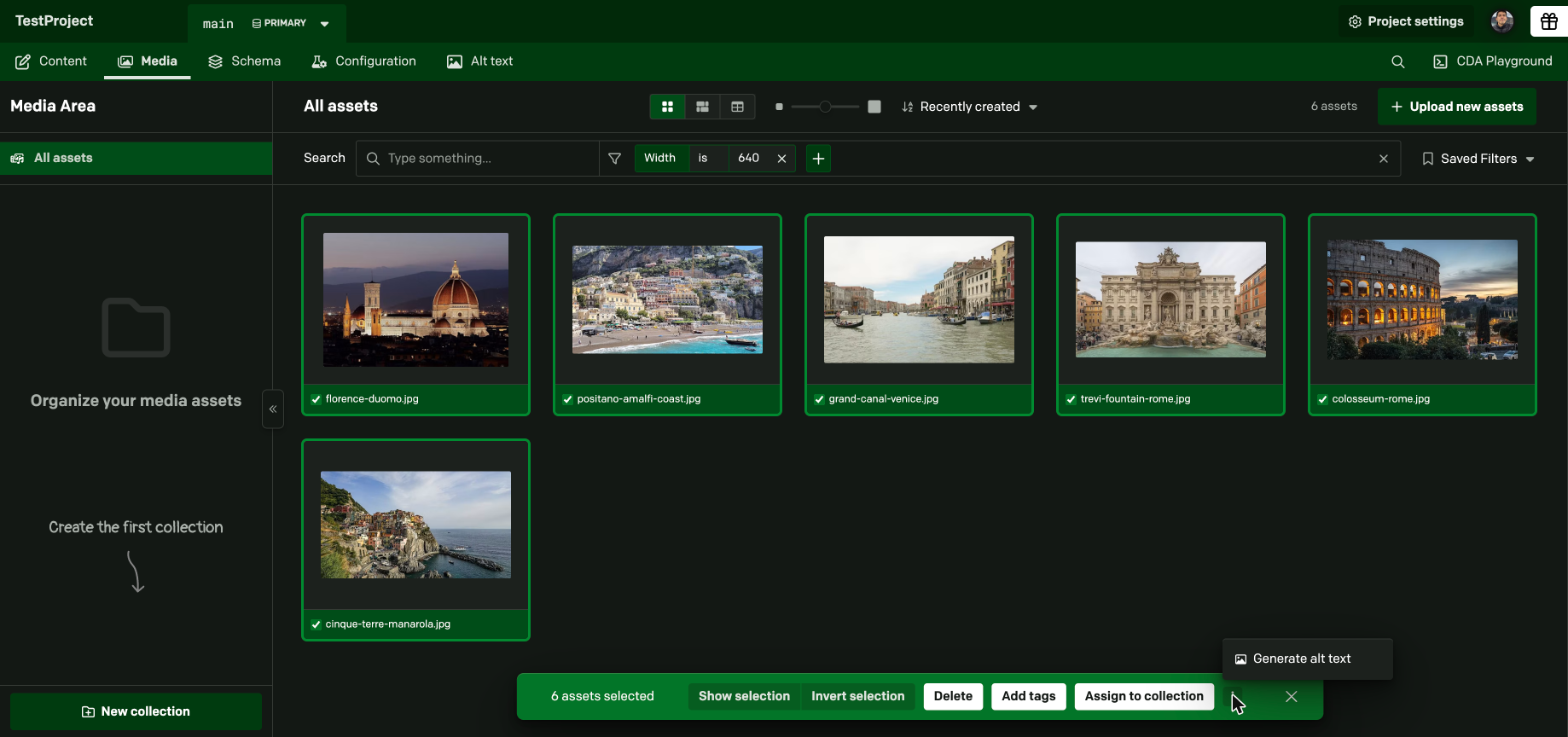Change the Width filter field
This screenshot has width=1568, height=737.
click(x=660, y=158)
